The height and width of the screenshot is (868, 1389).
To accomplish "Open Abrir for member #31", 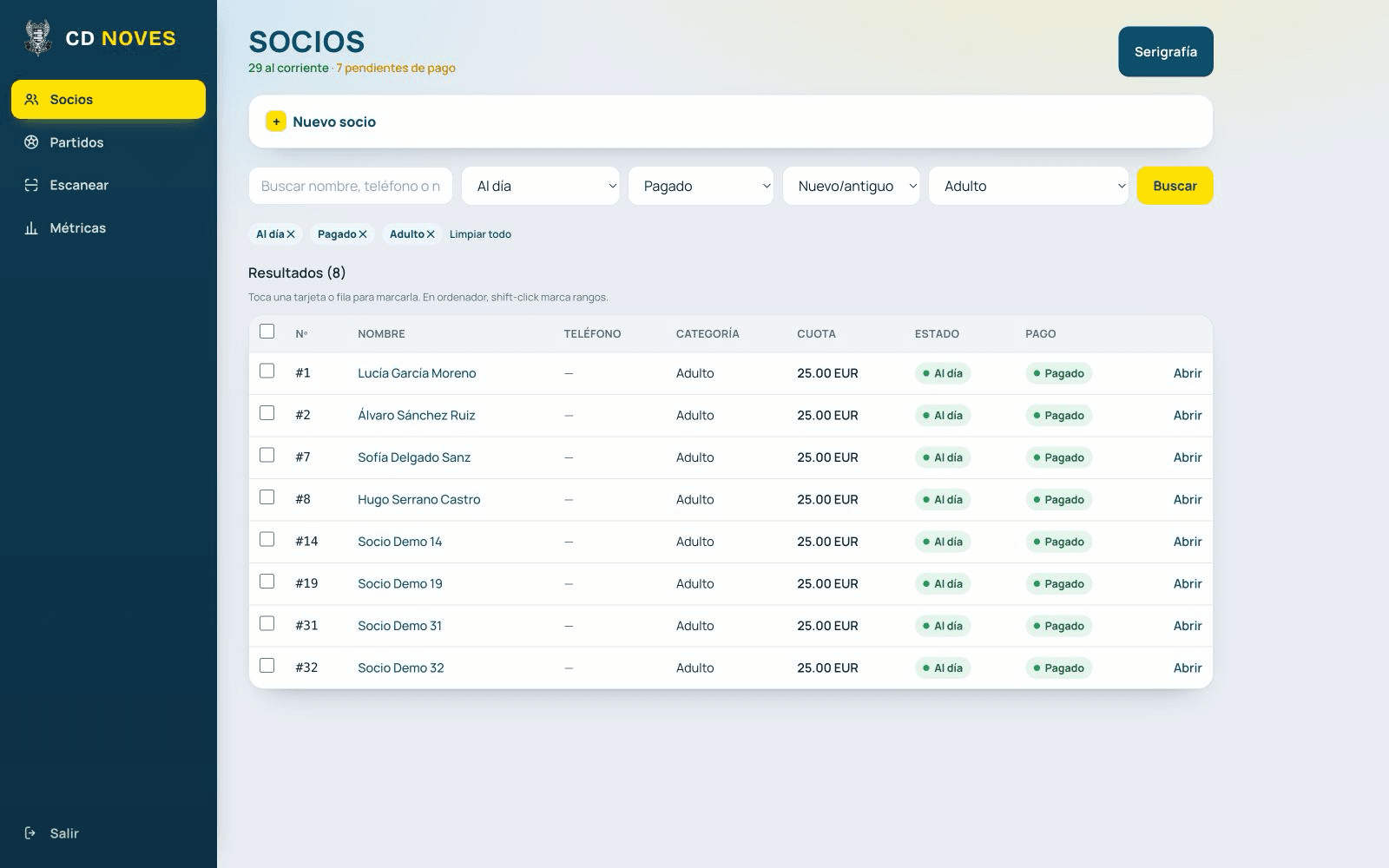I will (1188, 626).
